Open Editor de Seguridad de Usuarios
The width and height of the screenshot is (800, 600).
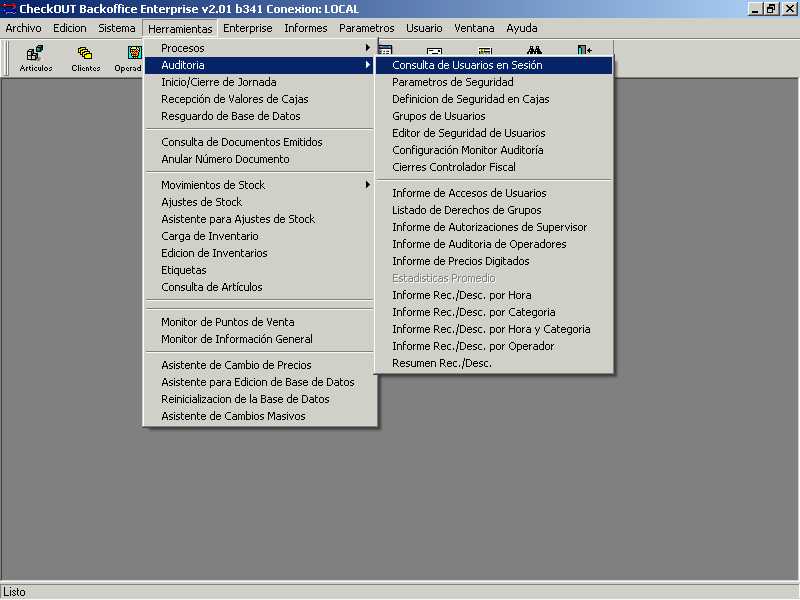494,133
